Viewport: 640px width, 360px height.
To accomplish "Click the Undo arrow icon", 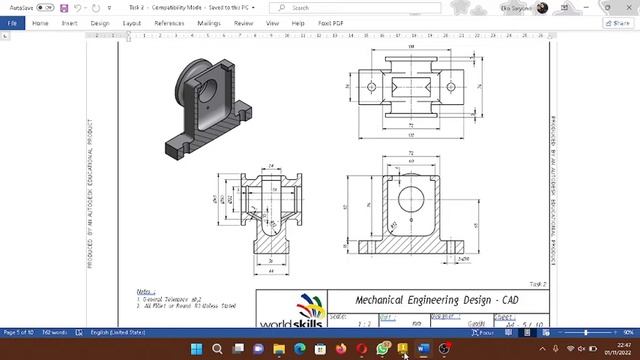I will tap(78, 8).
